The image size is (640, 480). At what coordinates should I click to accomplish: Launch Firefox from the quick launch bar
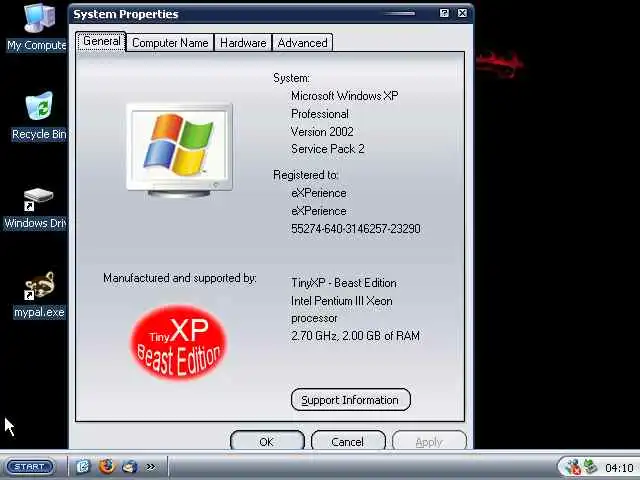(107, 466)
